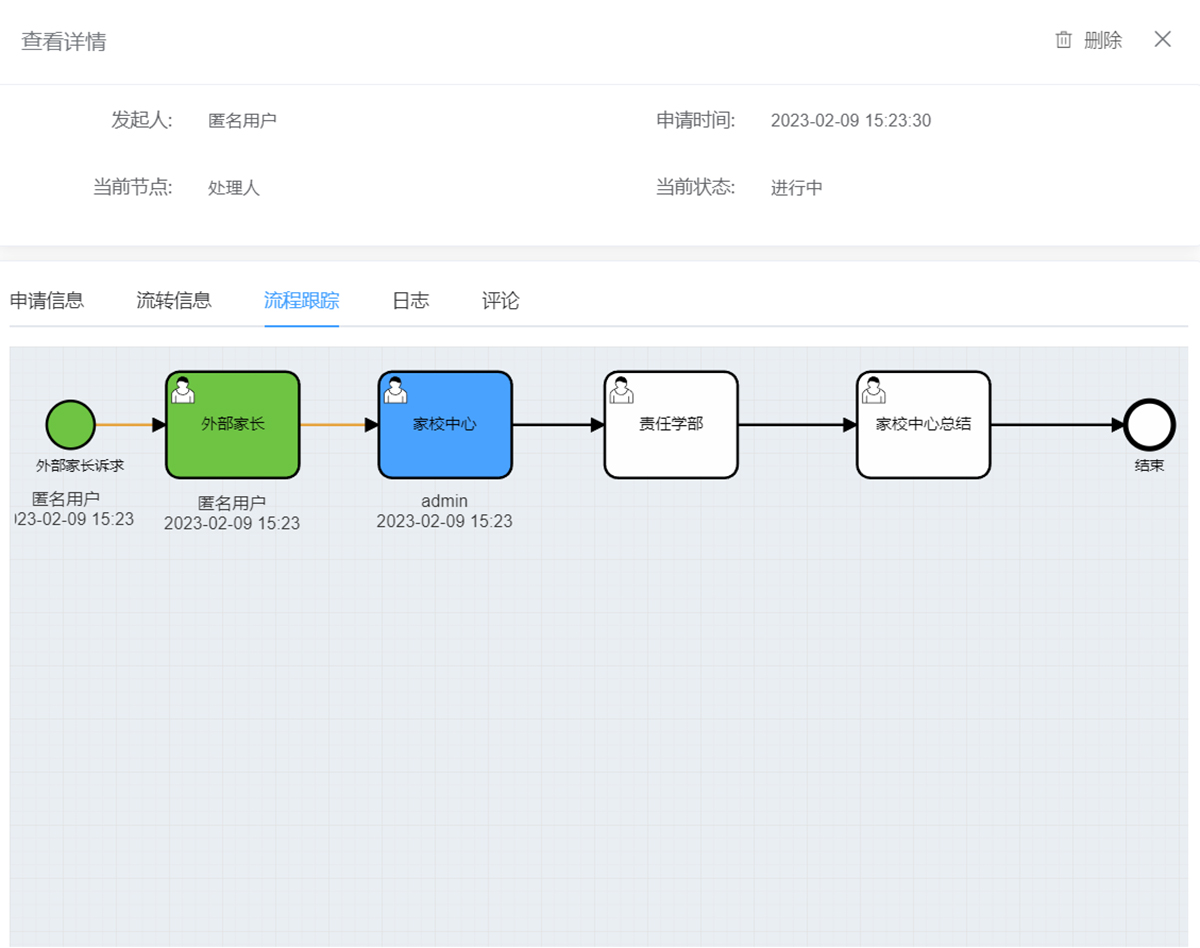
Task: Select the green 外部家长 task node
Action: tap(233, 425)
